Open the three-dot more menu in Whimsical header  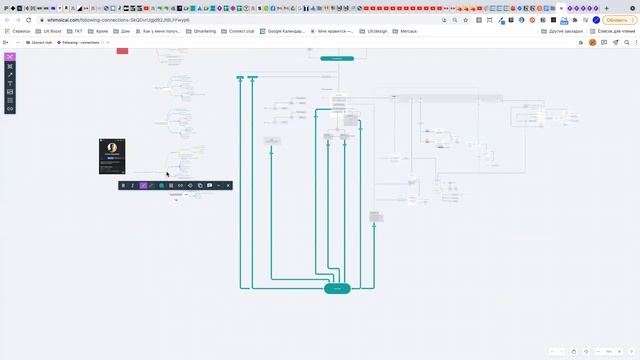(x=636, y=42)
